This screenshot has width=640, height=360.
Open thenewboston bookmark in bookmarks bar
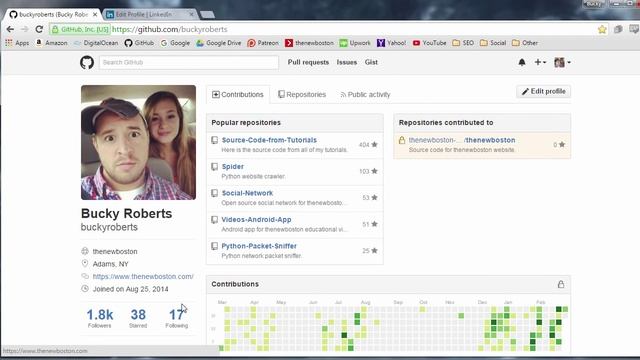coord(309,43)
